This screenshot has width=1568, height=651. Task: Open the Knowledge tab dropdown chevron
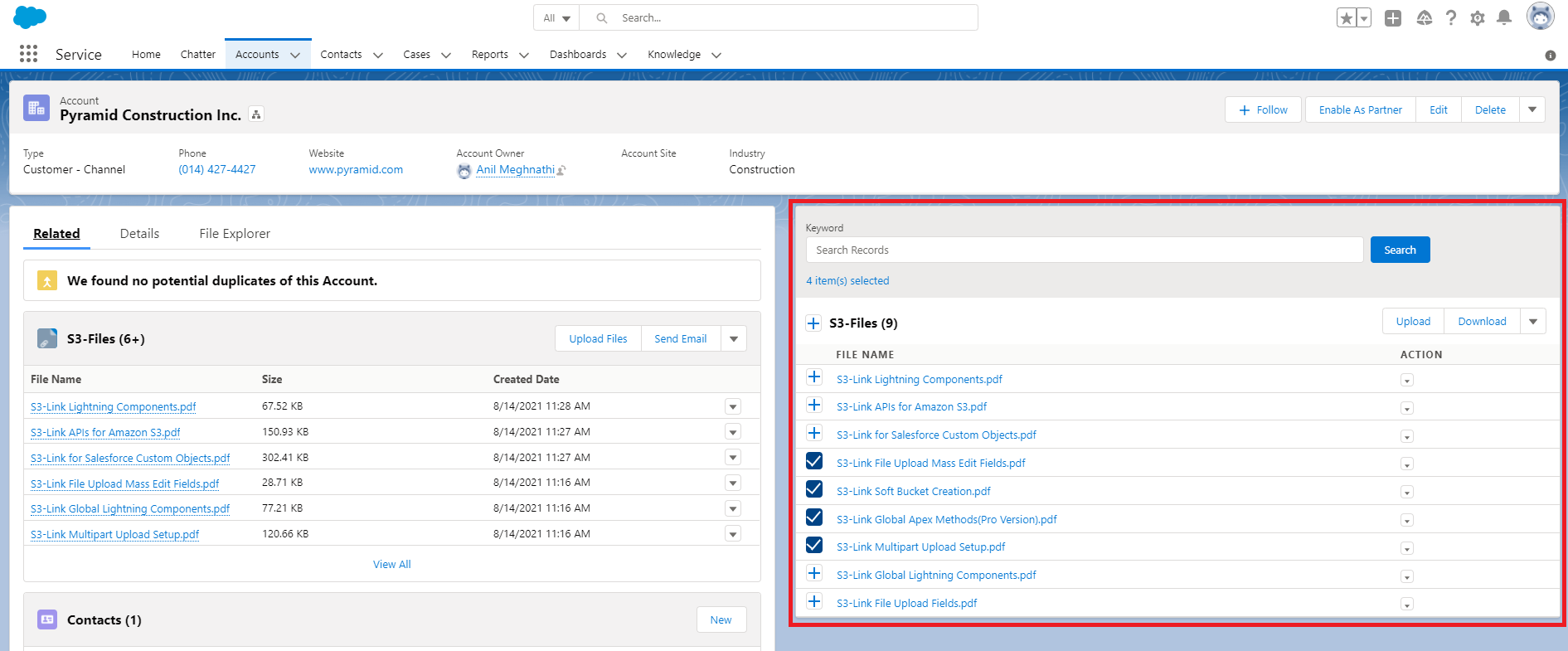(716, 55)
